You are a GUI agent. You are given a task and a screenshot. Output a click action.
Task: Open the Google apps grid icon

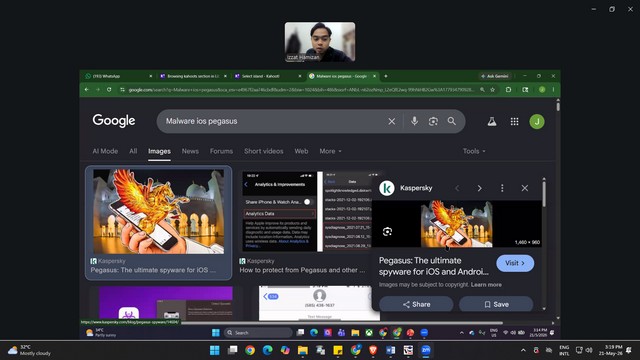tap(514, 121)
